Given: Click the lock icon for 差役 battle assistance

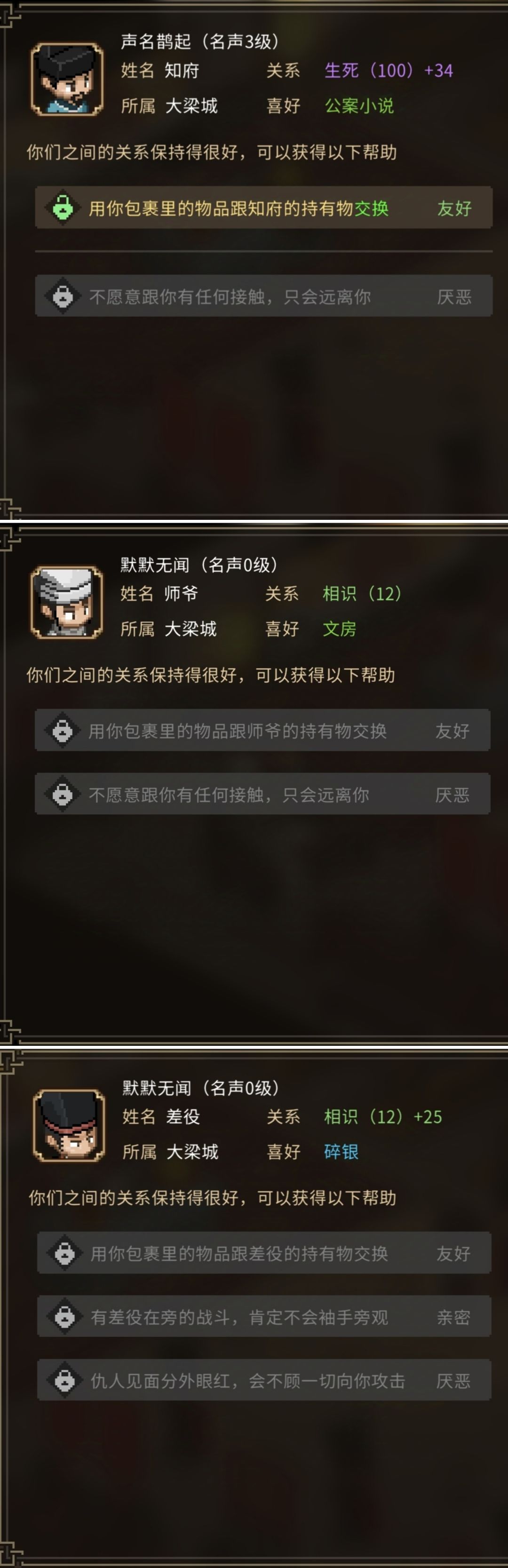Looking at the screenshot, I should [x=65, y=1317].
